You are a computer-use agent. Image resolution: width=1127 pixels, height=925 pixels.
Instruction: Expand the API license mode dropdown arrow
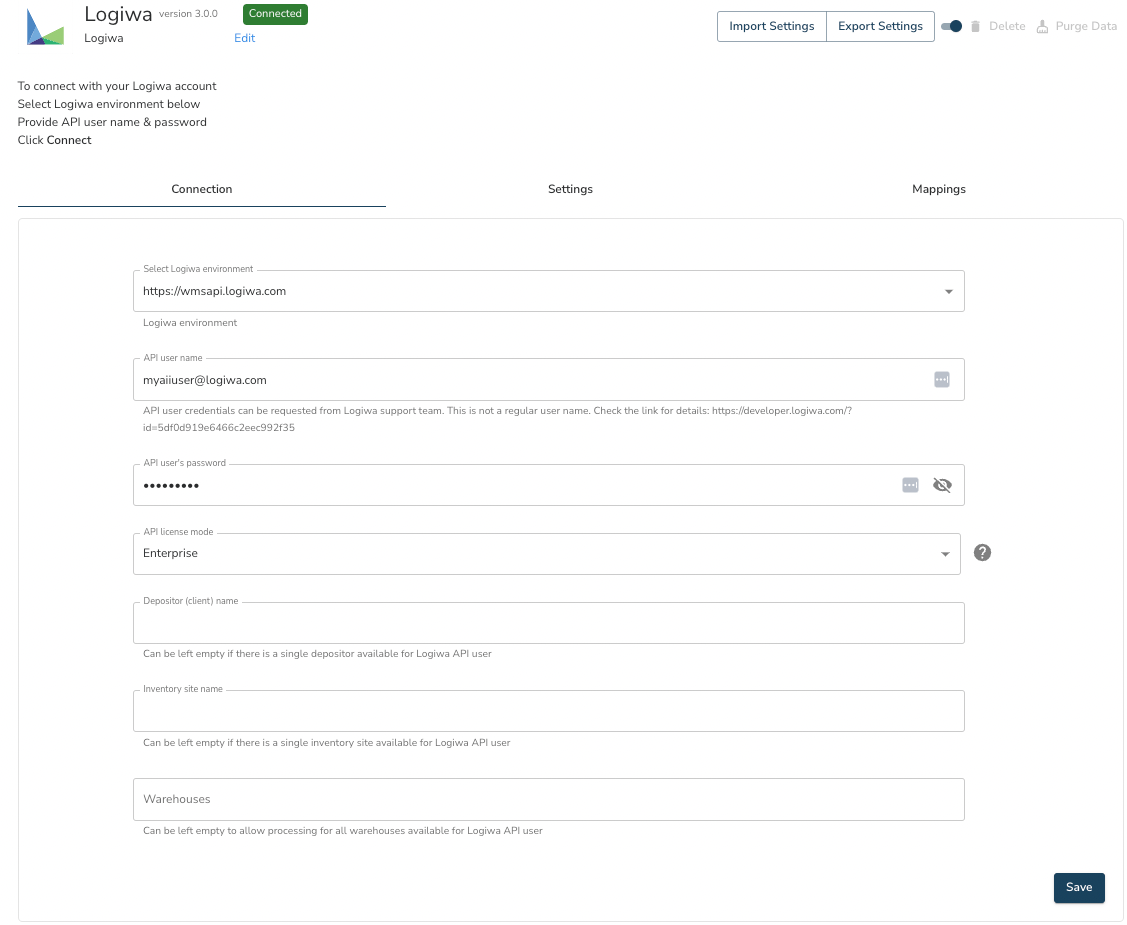[x=945, y=554]
